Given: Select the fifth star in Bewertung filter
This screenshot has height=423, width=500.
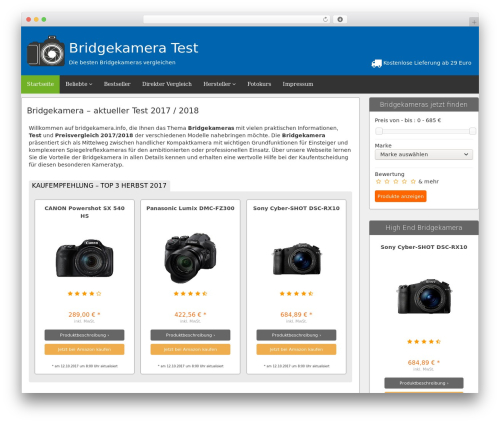Looking at the screenshot, I should click(x=413, y=181).
